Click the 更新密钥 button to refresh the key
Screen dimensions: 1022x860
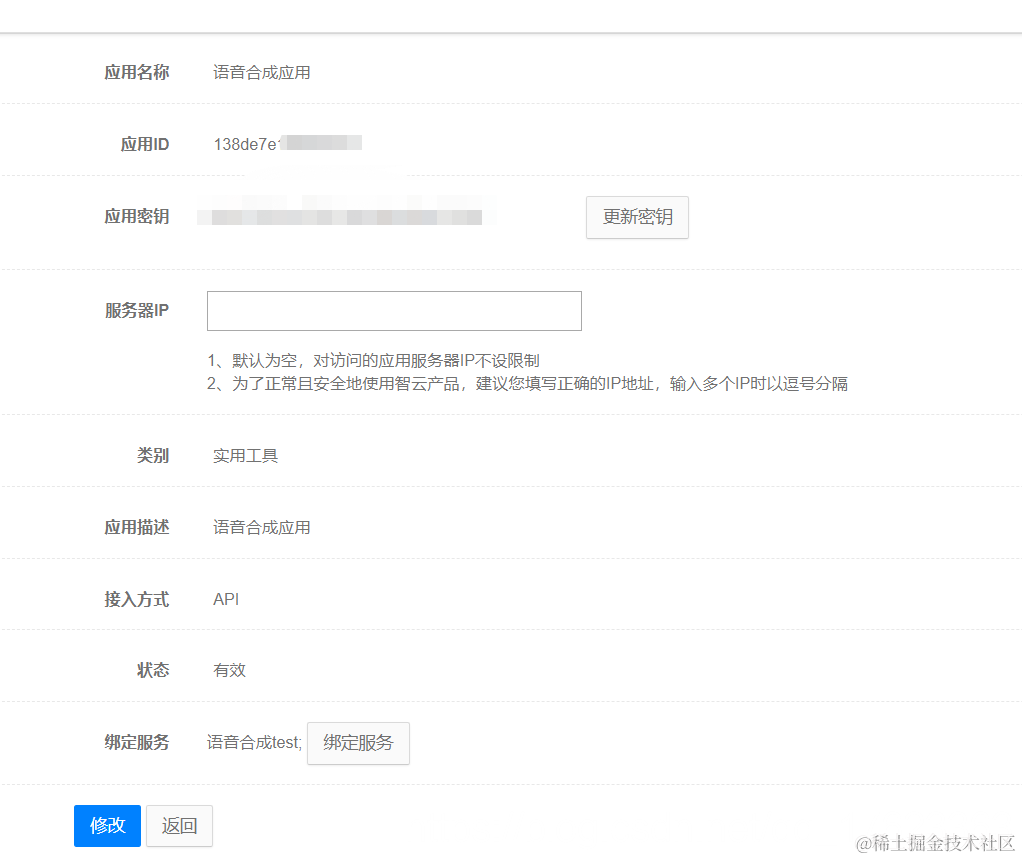click(637, 217)
